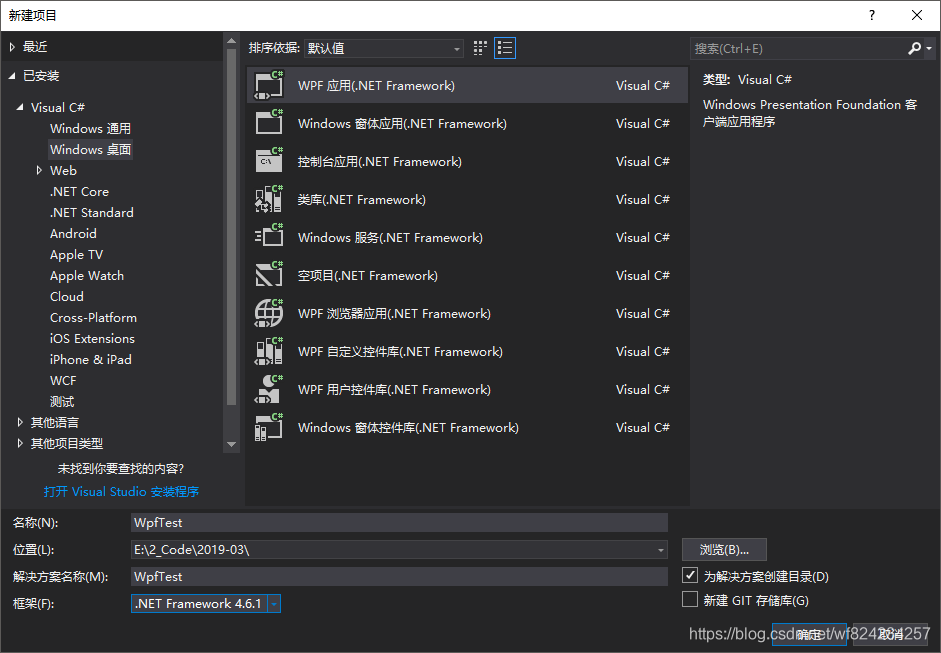Screen dimensions: 941x653
Task: Select .NET Standard category
Action: click(92, 212)
